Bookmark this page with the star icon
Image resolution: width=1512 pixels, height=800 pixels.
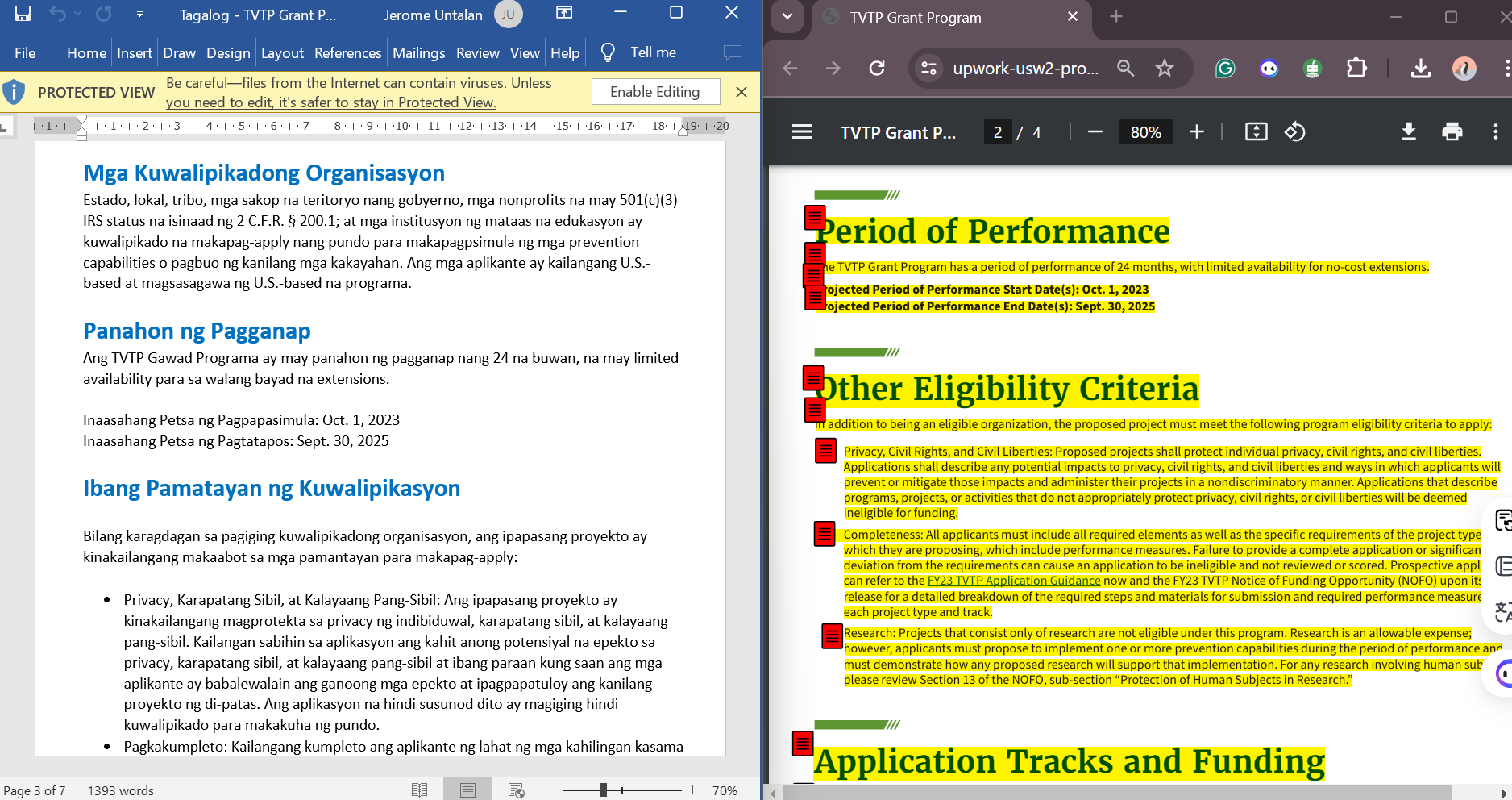1165,69
